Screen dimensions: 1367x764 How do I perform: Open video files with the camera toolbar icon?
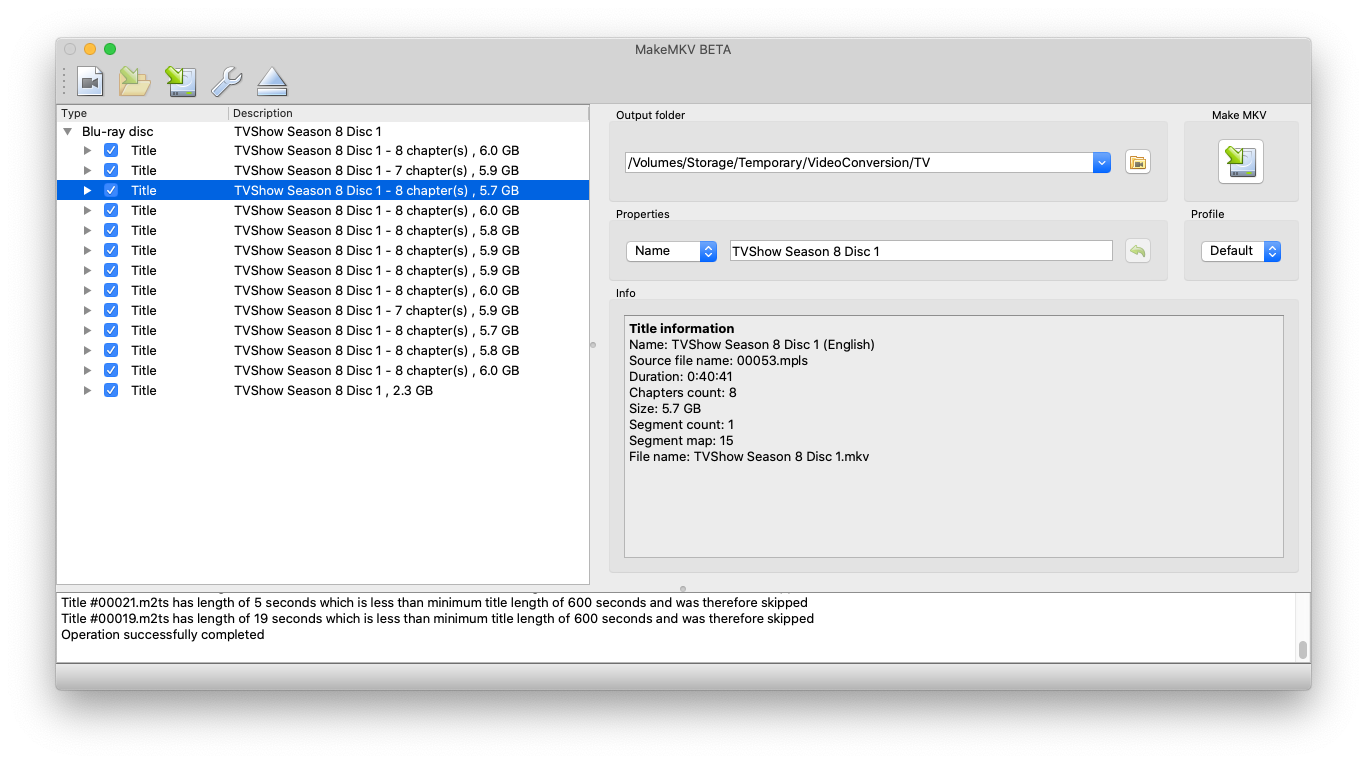click(91, 81)
